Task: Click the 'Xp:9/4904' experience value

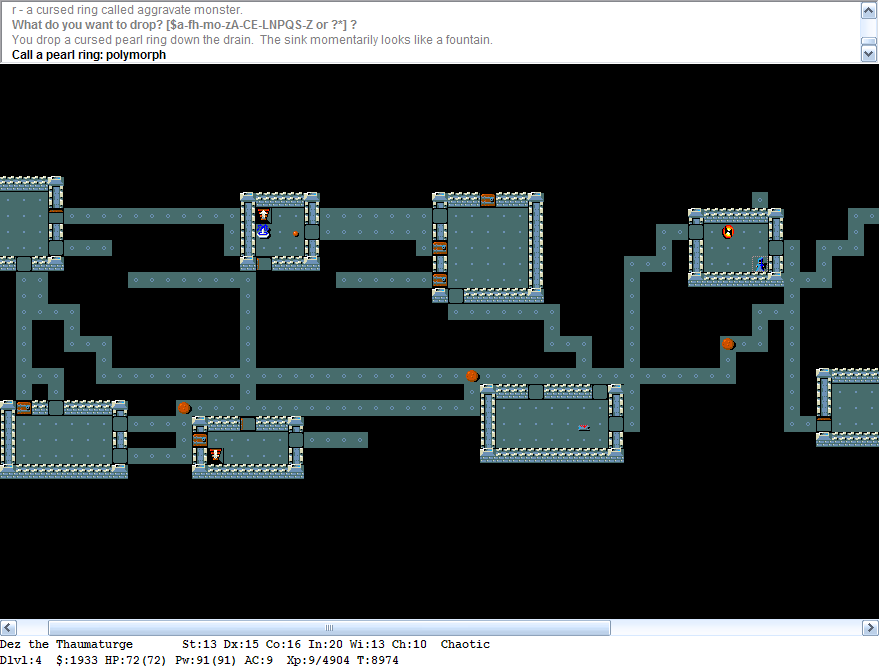Action: (x=318, y=661)
